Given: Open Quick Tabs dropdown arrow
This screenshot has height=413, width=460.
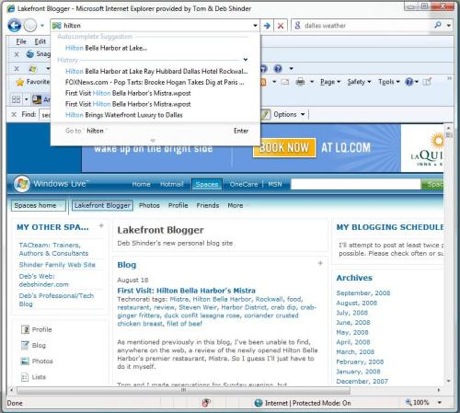Looking at the screenshot, I should (x=26, y=99).
